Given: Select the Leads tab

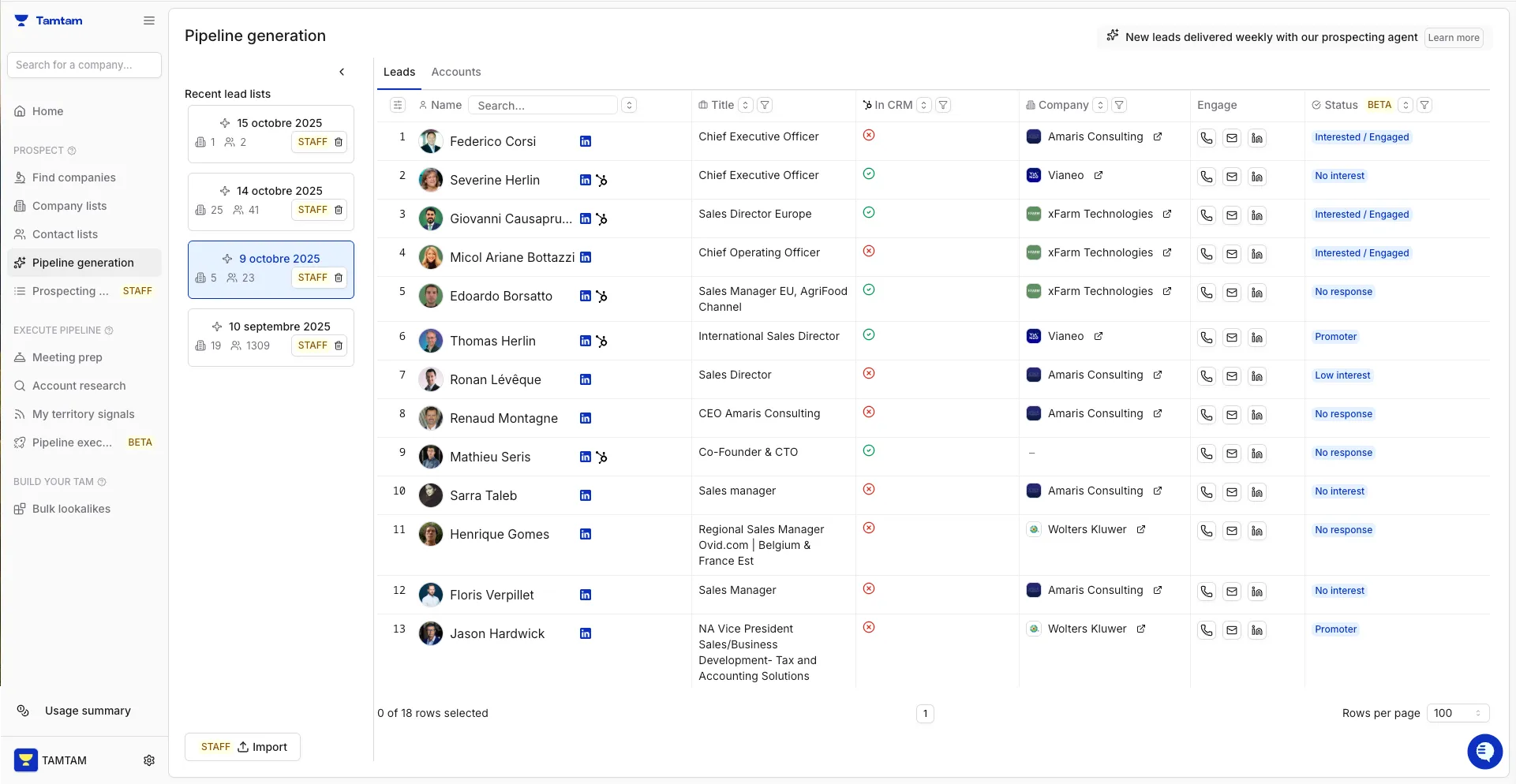Looking at the screenshot, I should tap(399, 72).
